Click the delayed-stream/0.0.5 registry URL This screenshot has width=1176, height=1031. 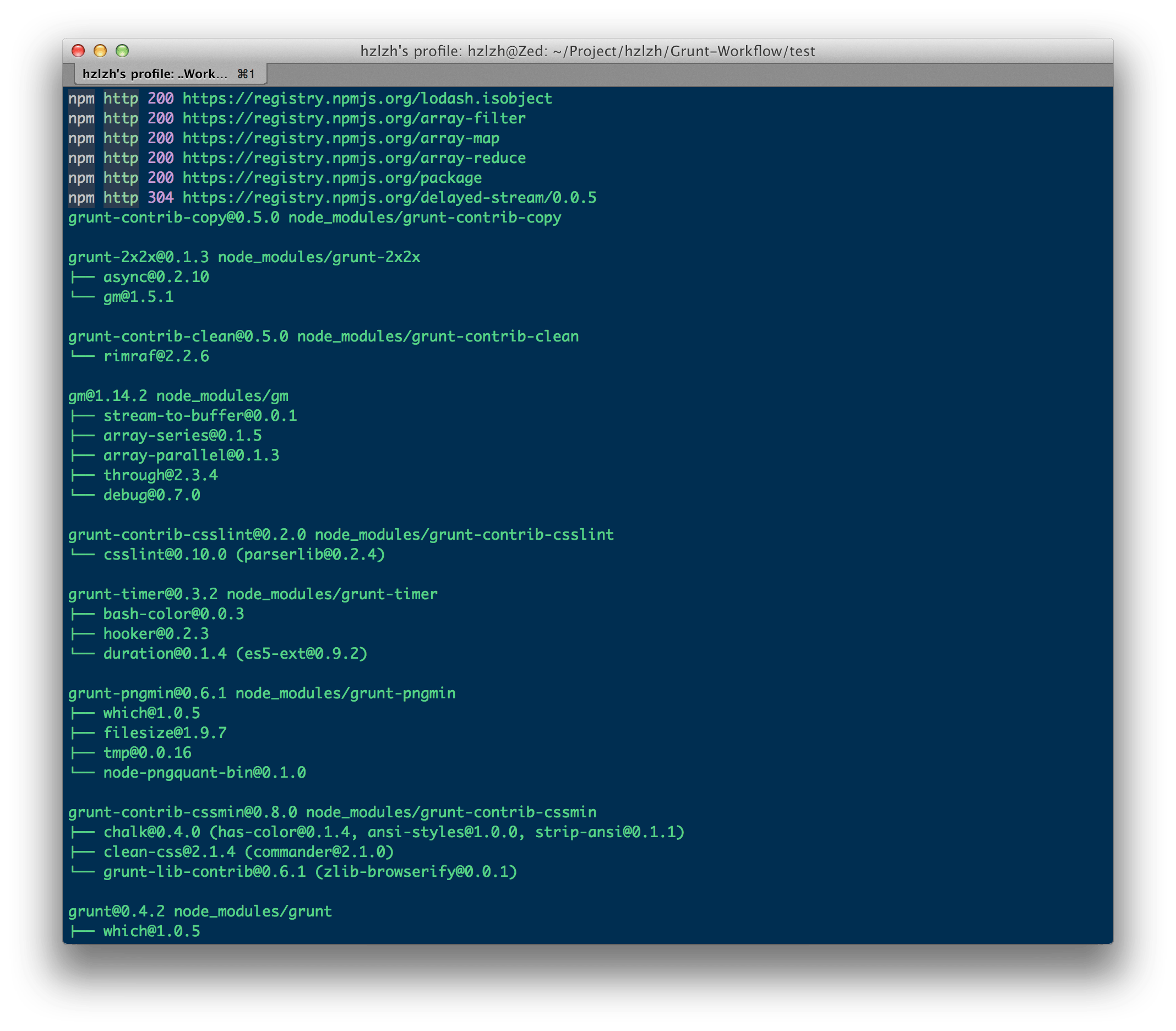(389, 197)
